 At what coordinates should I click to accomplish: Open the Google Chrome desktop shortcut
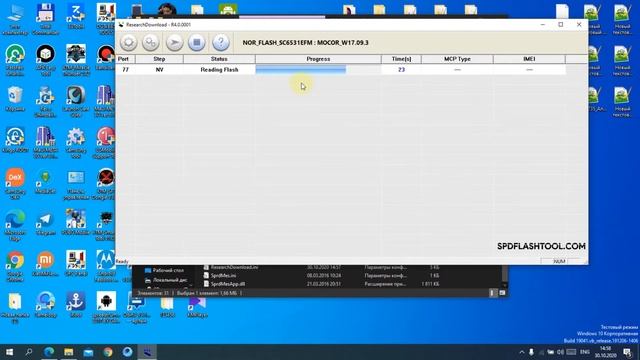[15, 266]
